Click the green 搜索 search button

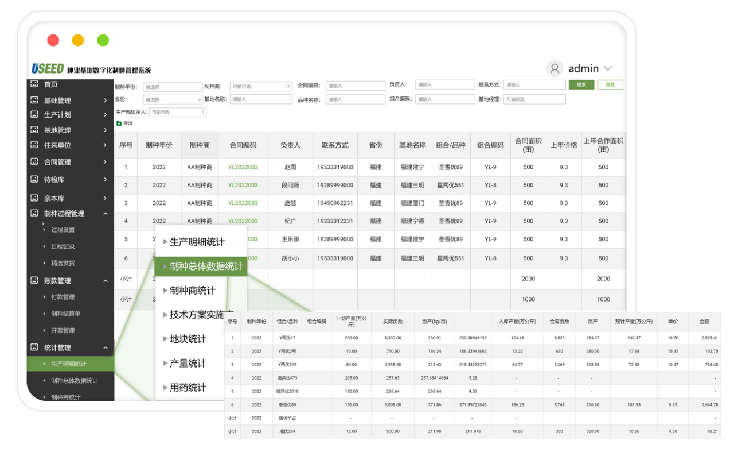tap(579, 85)
